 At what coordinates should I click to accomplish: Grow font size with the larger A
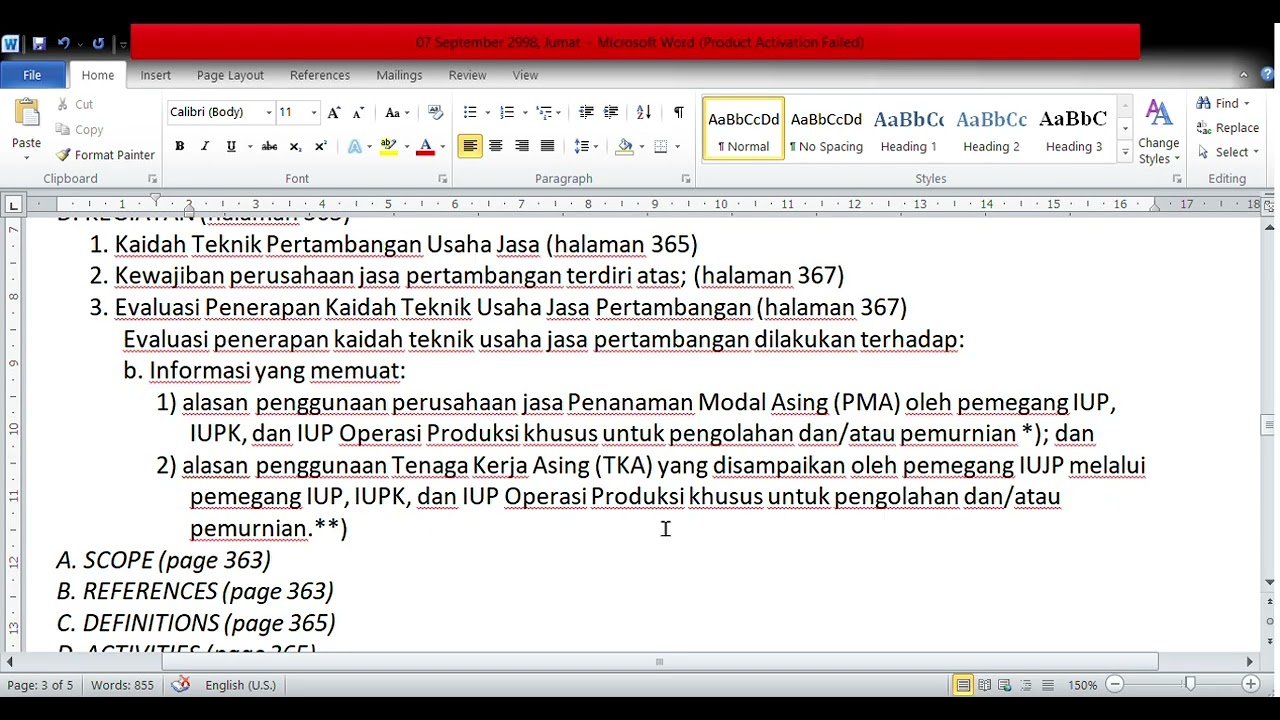click(334, 112)
